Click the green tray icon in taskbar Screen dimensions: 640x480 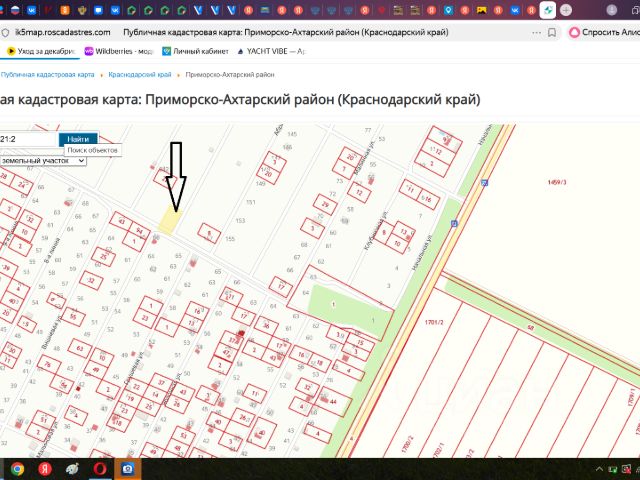pyautogui.click(x=613, y=470)
